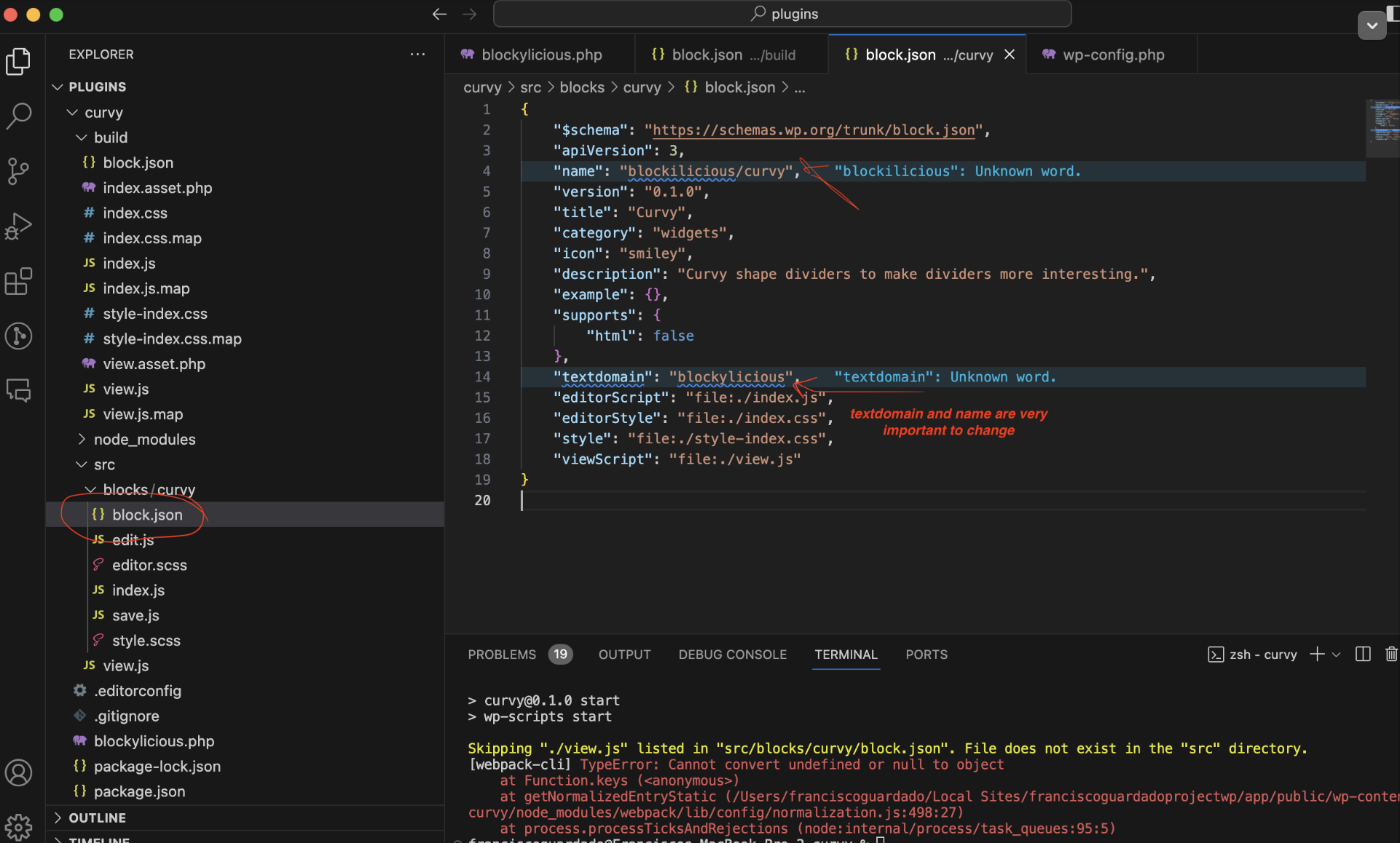Screen dimensions: 1400x843
Task: Open index.asset.php file
Action: tap(245, 188)
